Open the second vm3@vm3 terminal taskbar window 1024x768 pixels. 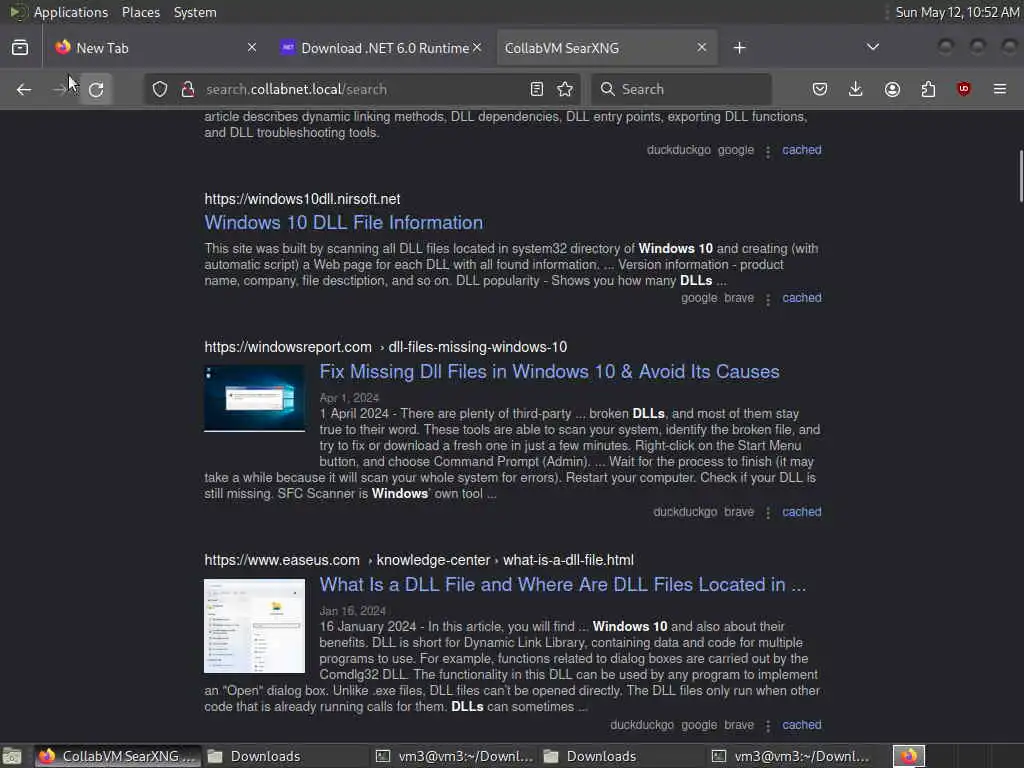[790, 756]
